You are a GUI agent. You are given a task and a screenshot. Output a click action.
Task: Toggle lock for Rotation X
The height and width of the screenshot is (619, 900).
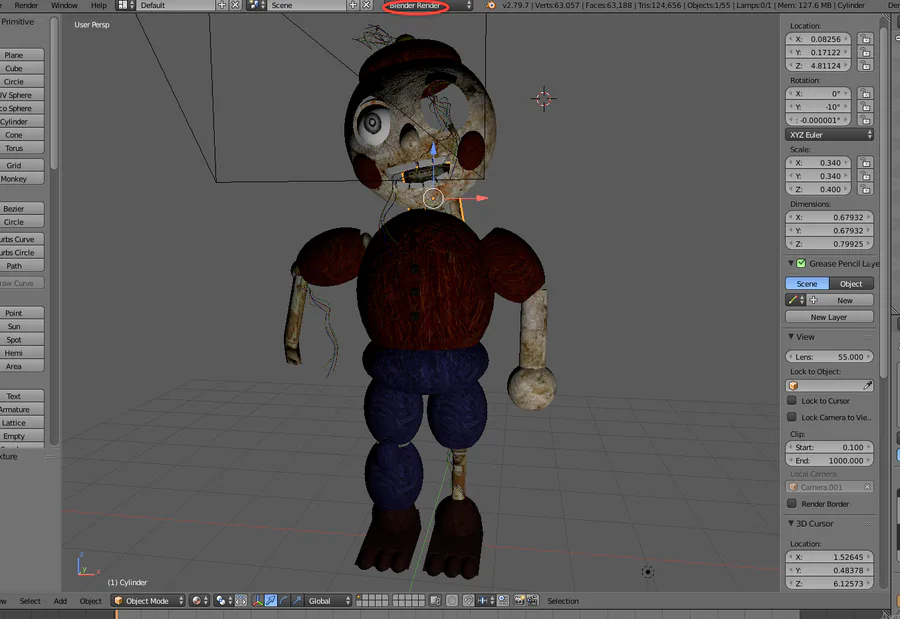[x=865, y=94]
